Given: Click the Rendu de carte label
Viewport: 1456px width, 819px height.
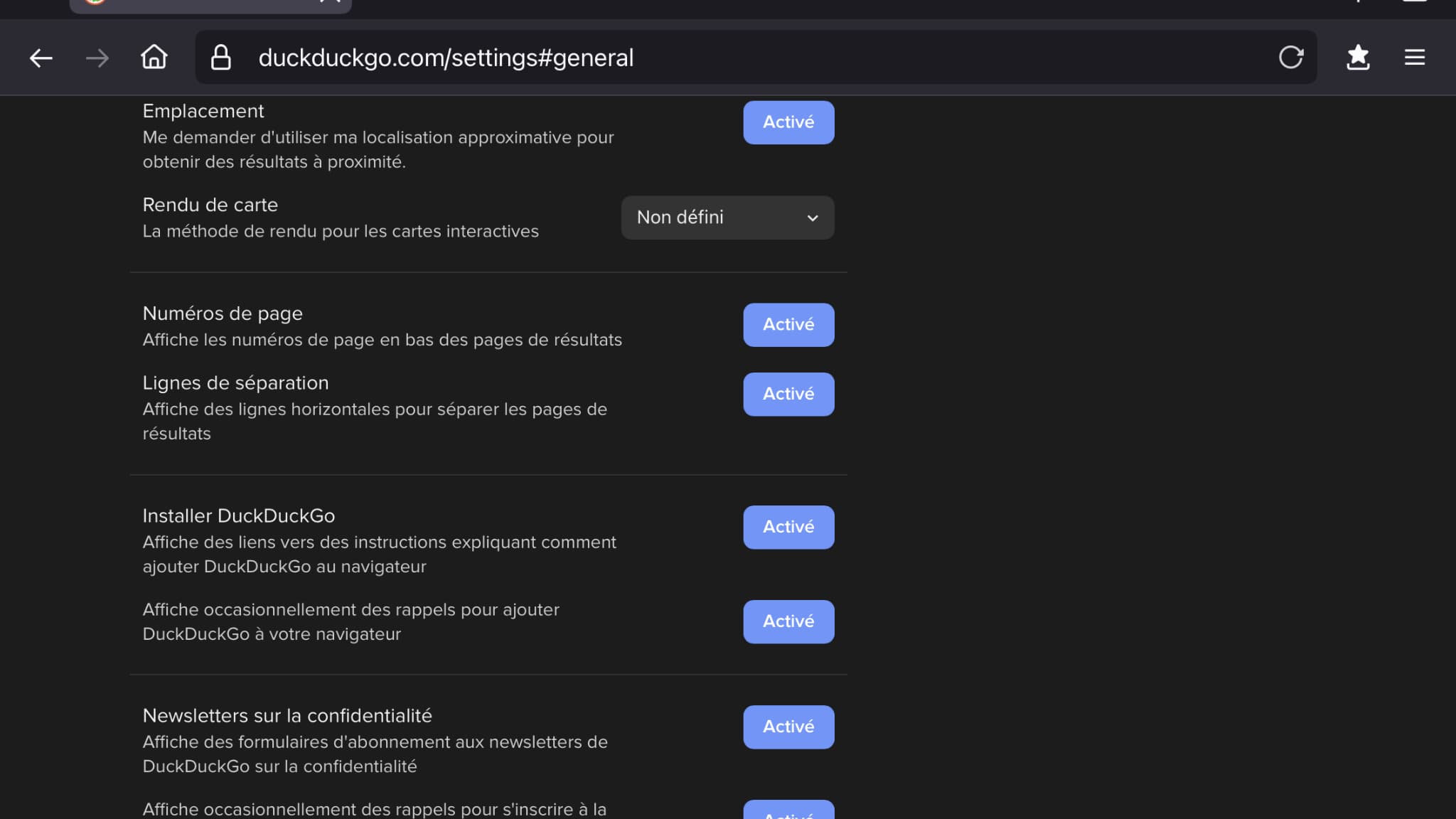Looking at the screenshot, I should pyautogui.click(x=210, y=205).
